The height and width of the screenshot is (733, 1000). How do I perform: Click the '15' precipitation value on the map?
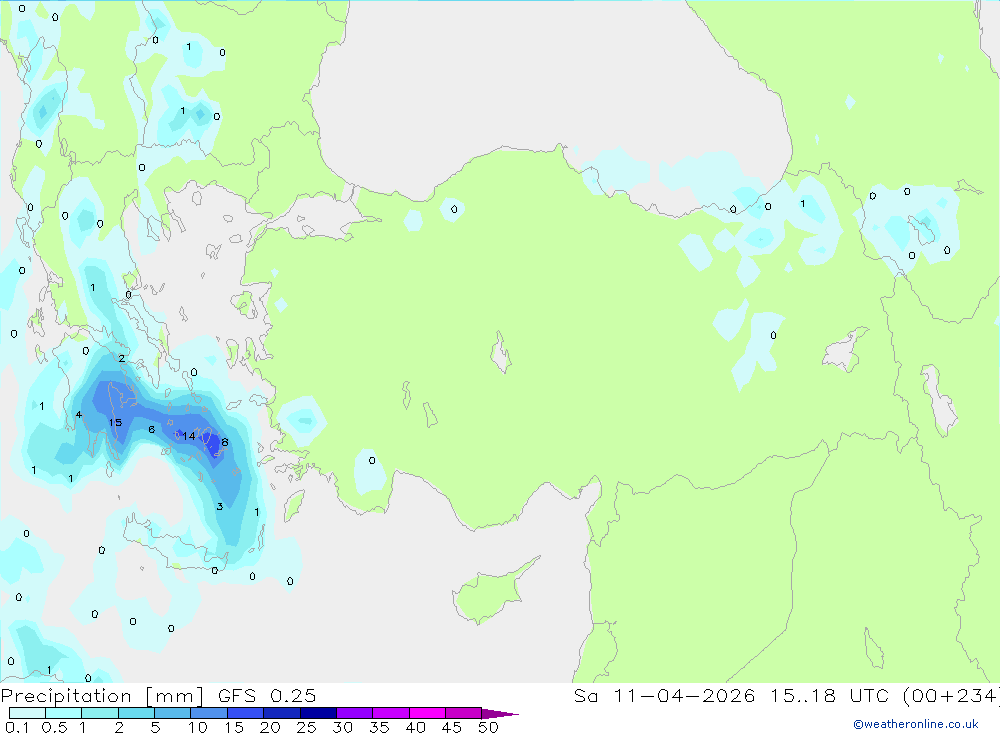click(115, 422)
